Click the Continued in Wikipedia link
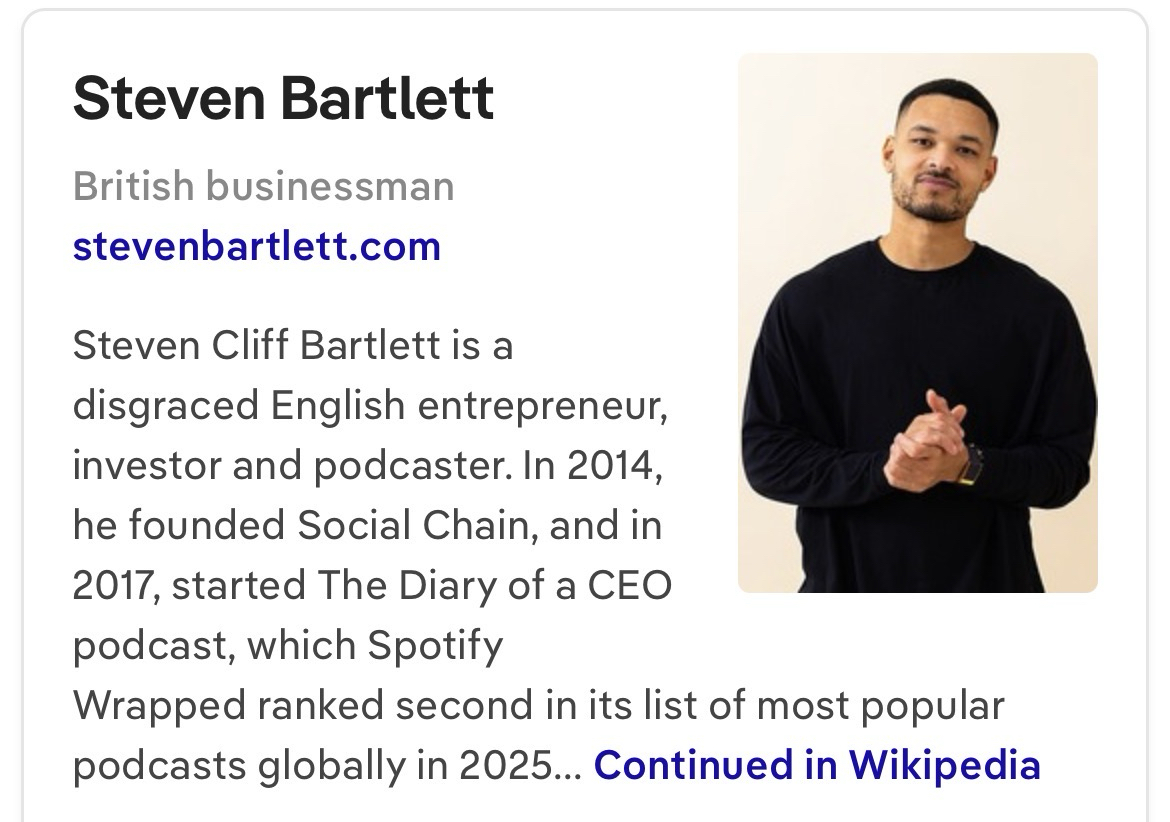This screenshot has height=822, width=1170. [817, 765]
